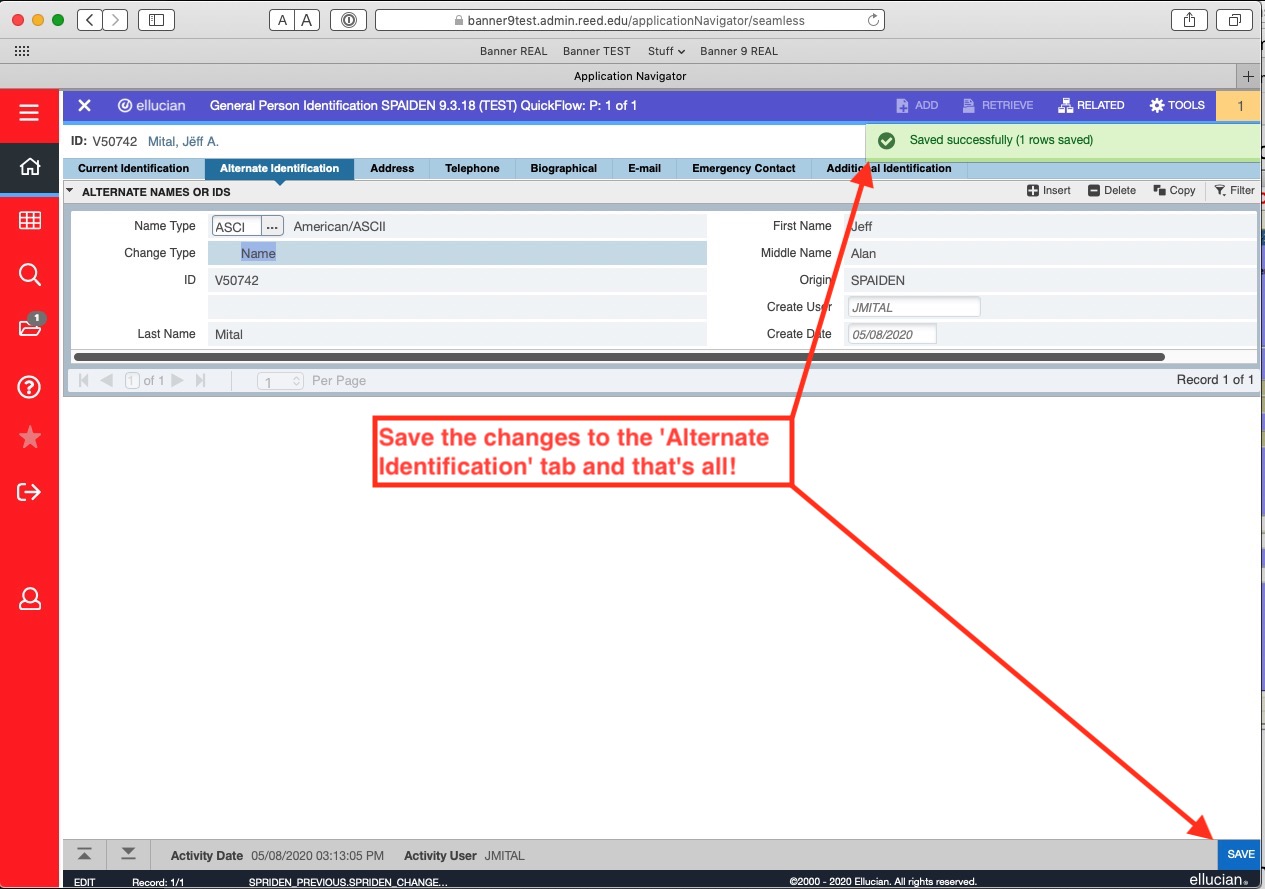Image resolution: width=1265 pixels, height=889 pixels.
Task: Click the Home icon in sidebar
Action: coord(30,167)
